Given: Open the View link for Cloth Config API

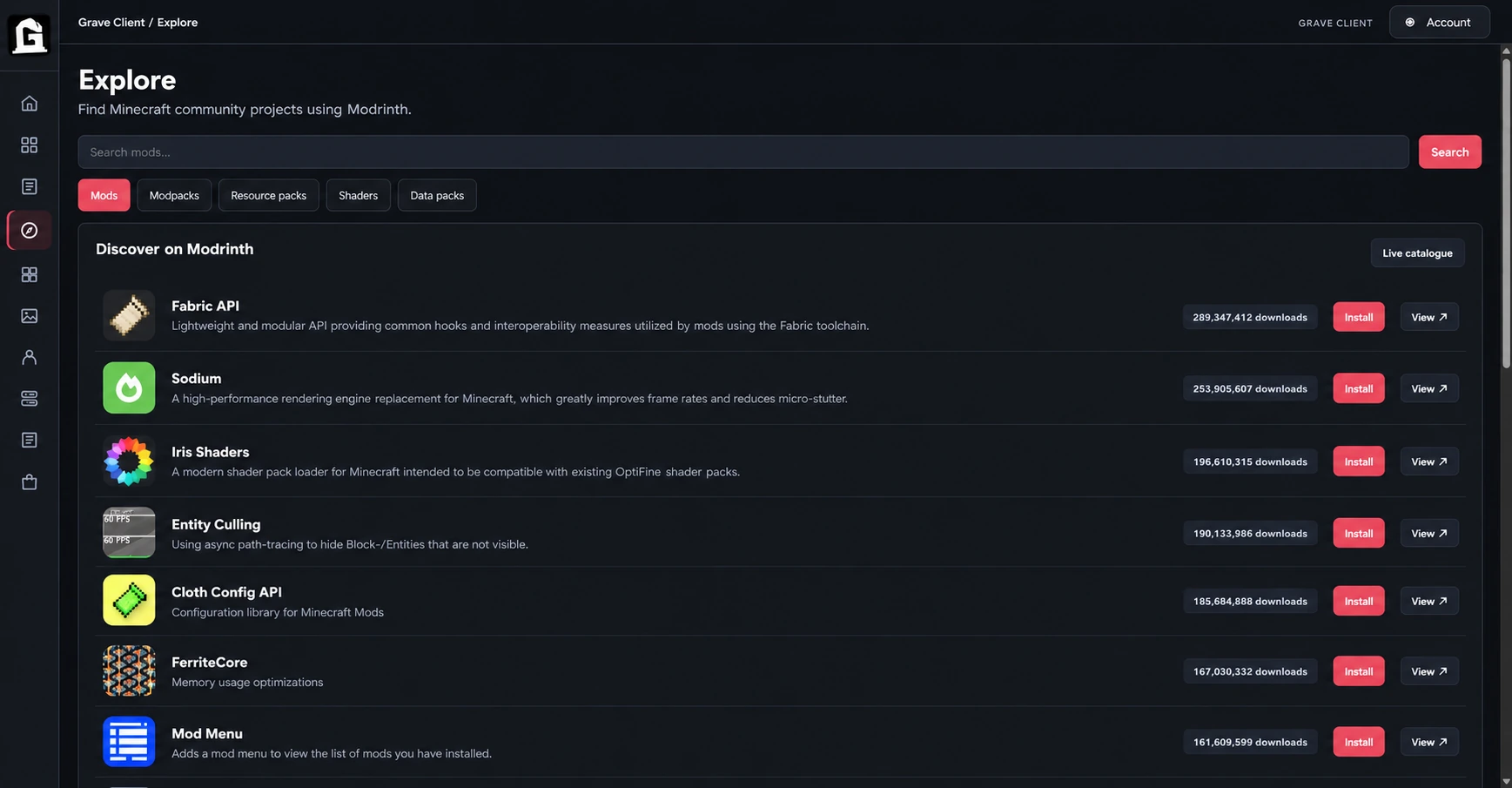Looking at the screenshot, I should [x=1429, y=601].
